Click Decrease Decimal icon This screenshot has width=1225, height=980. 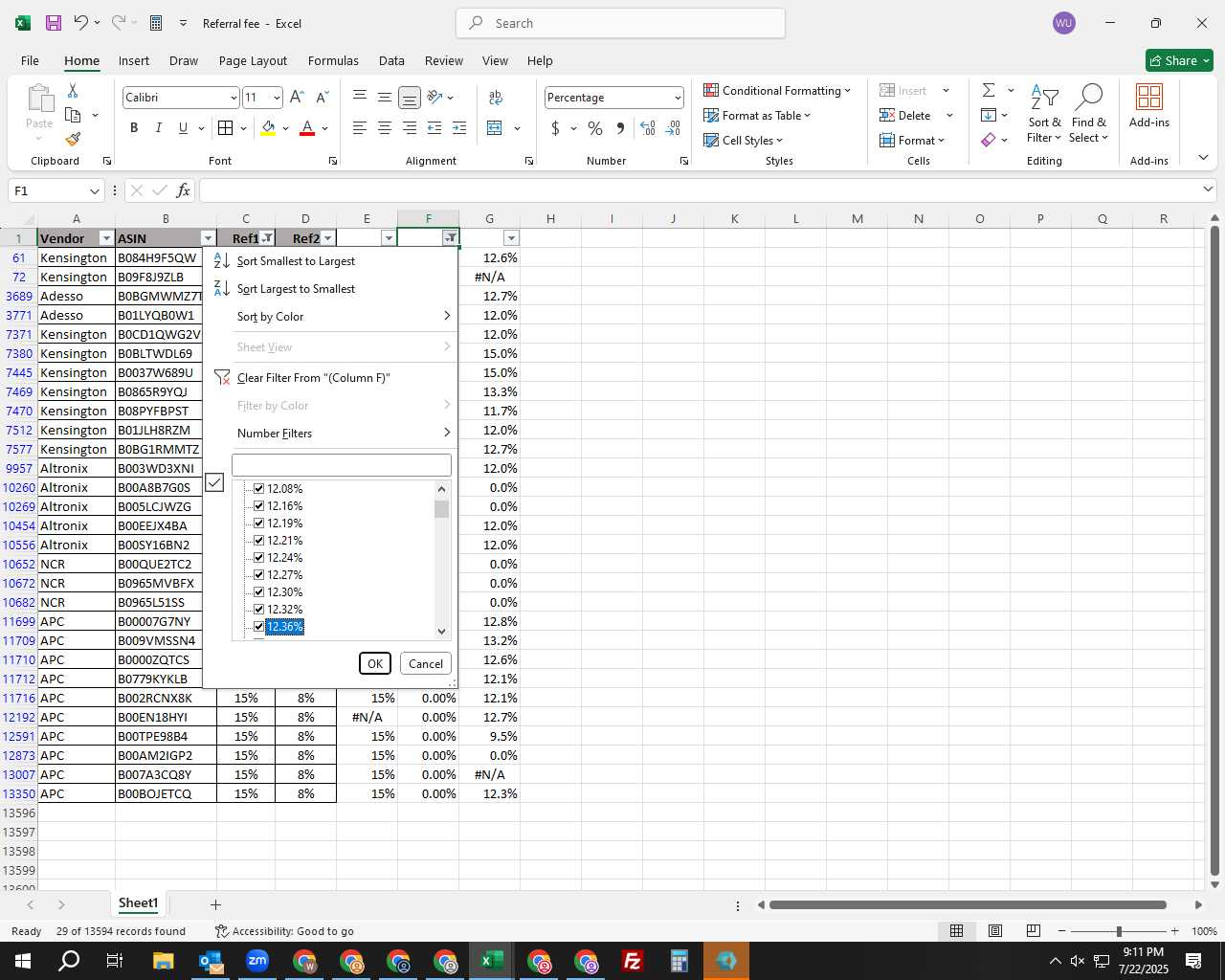pyautogui.click(x=673, y=128)
